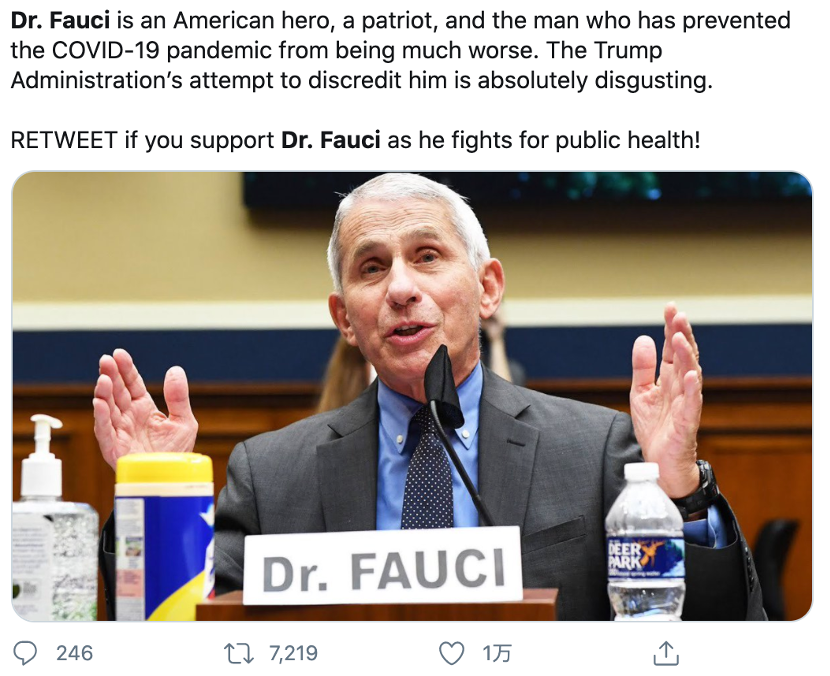Click the wristwatch in the photo
Image resolution: width=830 pixels, height=676 pixels.
[700, 489]
